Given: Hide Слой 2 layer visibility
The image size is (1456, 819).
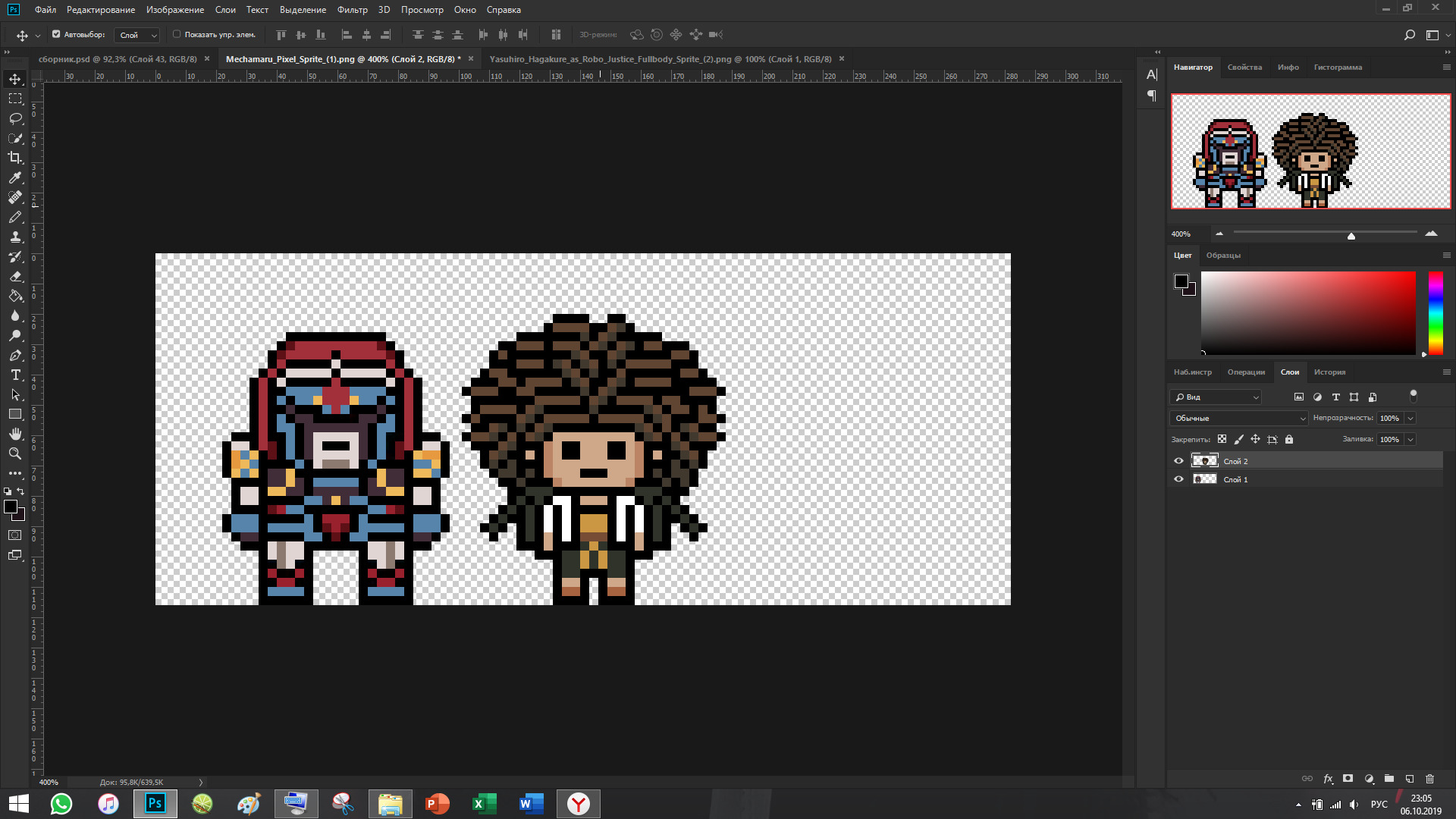Looking at the screenshot, I should coord(1178,461).
